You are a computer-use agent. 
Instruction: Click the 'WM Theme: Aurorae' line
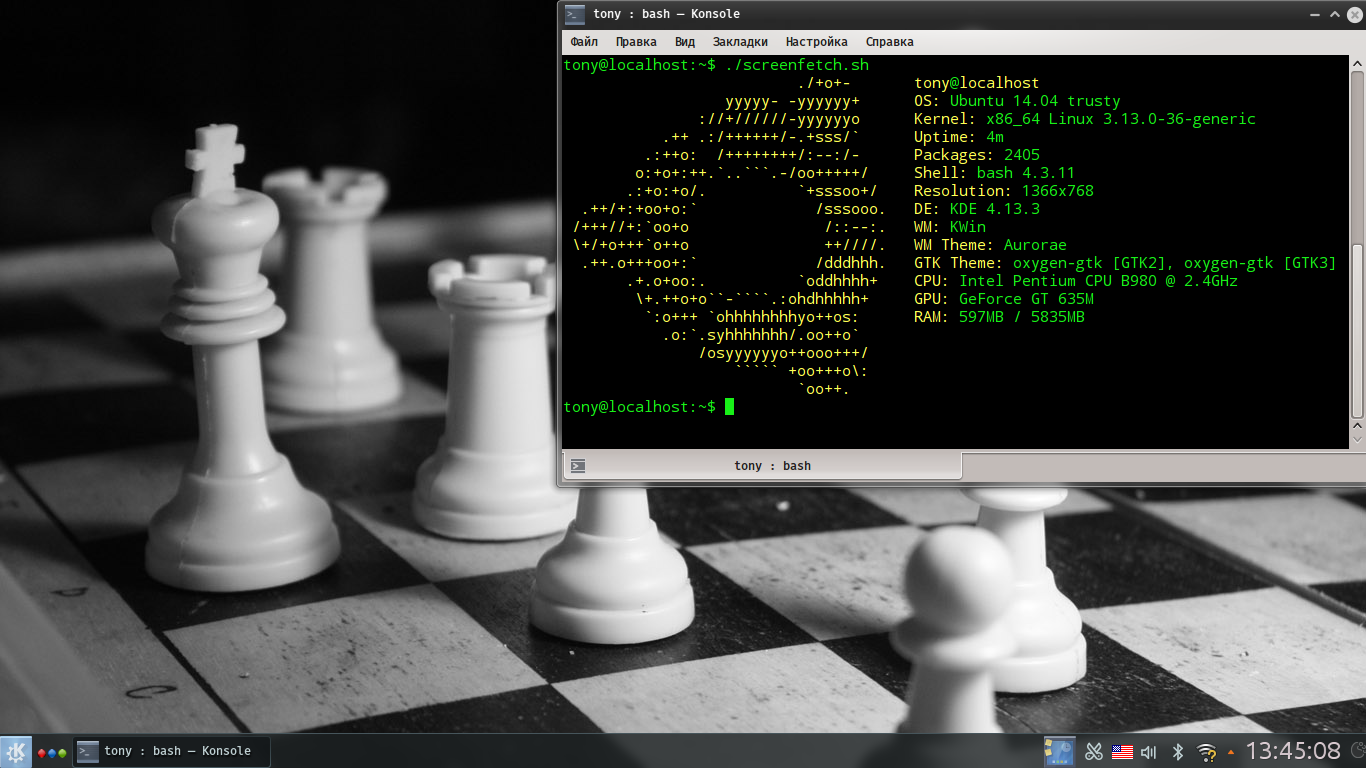click(x=990, y=245)
